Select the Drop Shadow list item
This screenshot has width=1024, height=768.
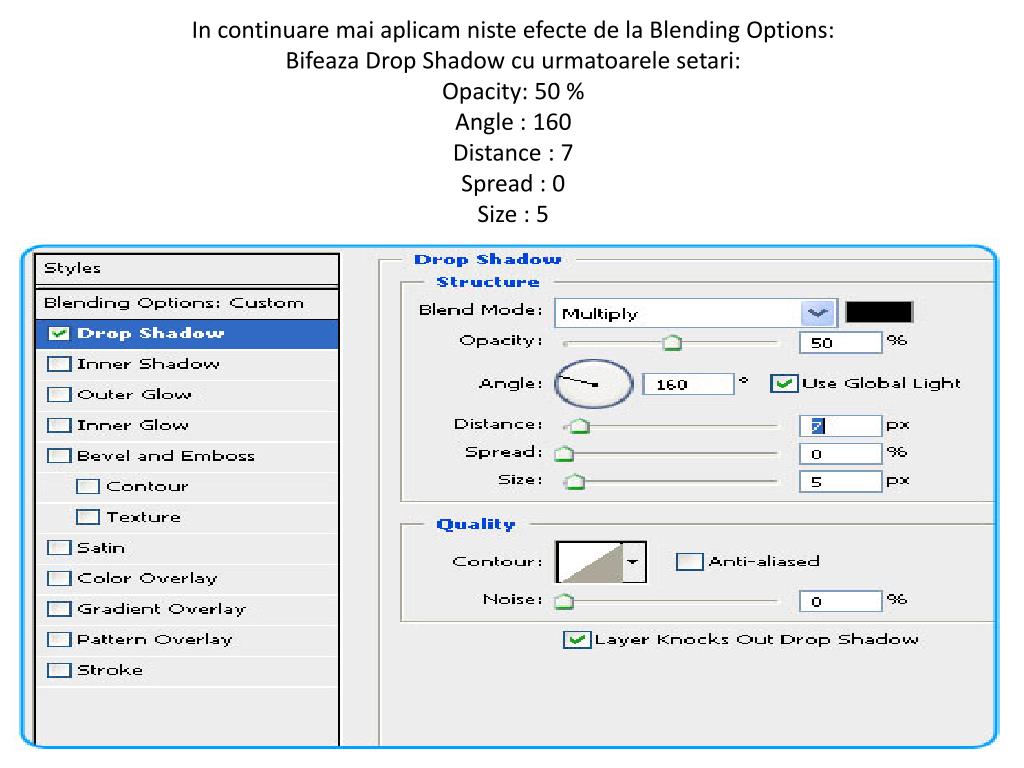[x=187, y=334]
